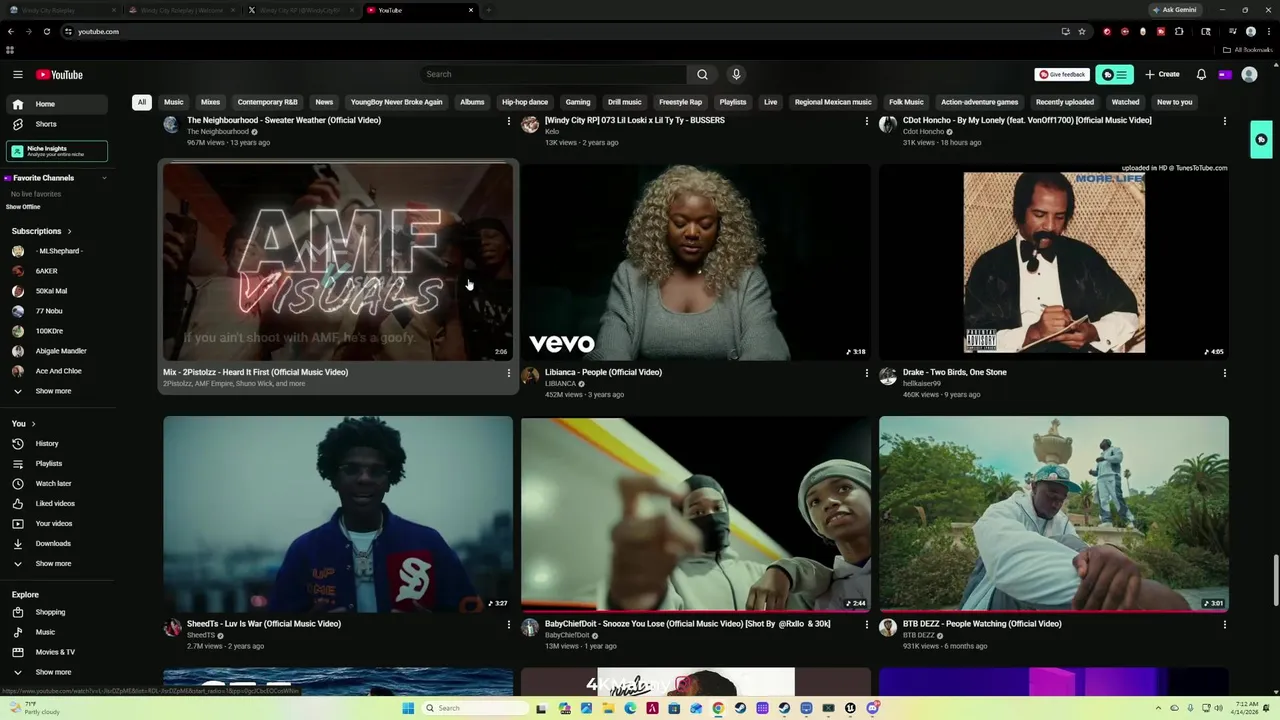Open Playlists in the sidebar
This screenshot has height=720, width=1280.
[56, 463]
